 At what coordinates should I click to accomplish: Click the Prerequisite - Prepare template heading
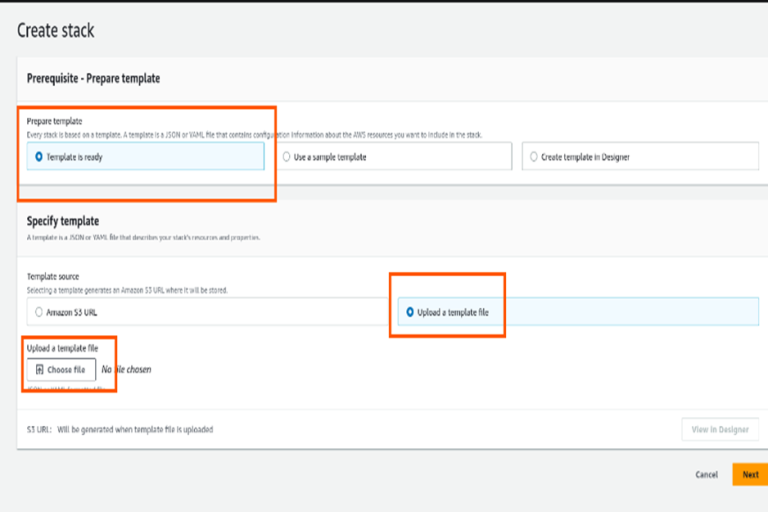tap(93, 78)
